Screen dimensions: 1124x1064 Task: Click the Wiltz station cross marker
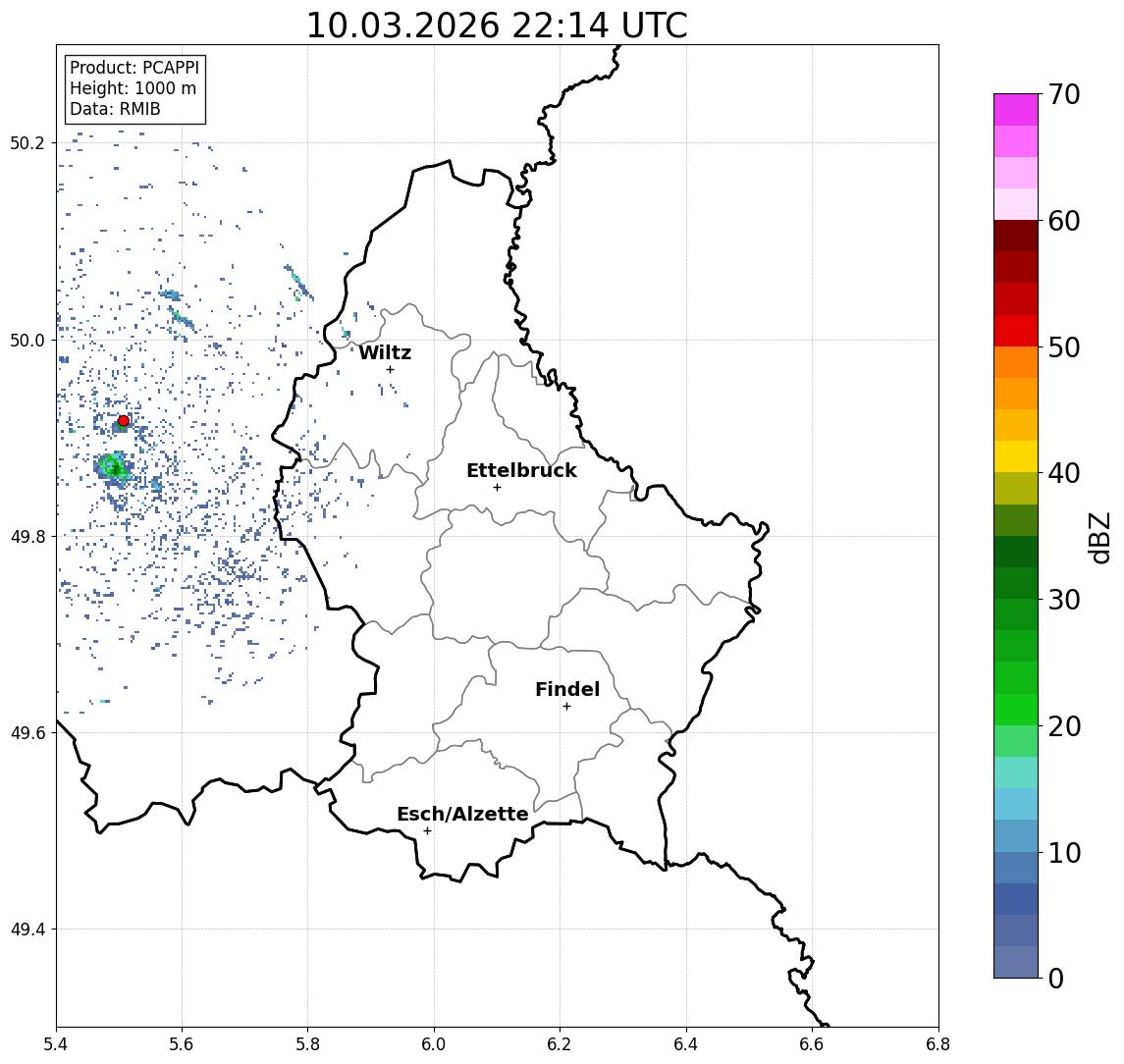click(390, 370)
